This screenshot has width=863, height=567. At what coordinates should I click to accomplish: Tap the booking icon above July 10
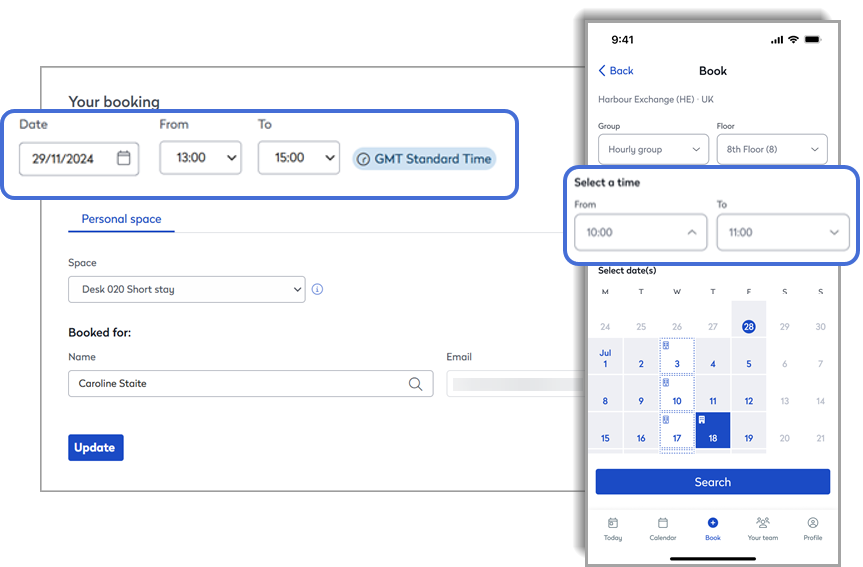(x=666, y=382)
